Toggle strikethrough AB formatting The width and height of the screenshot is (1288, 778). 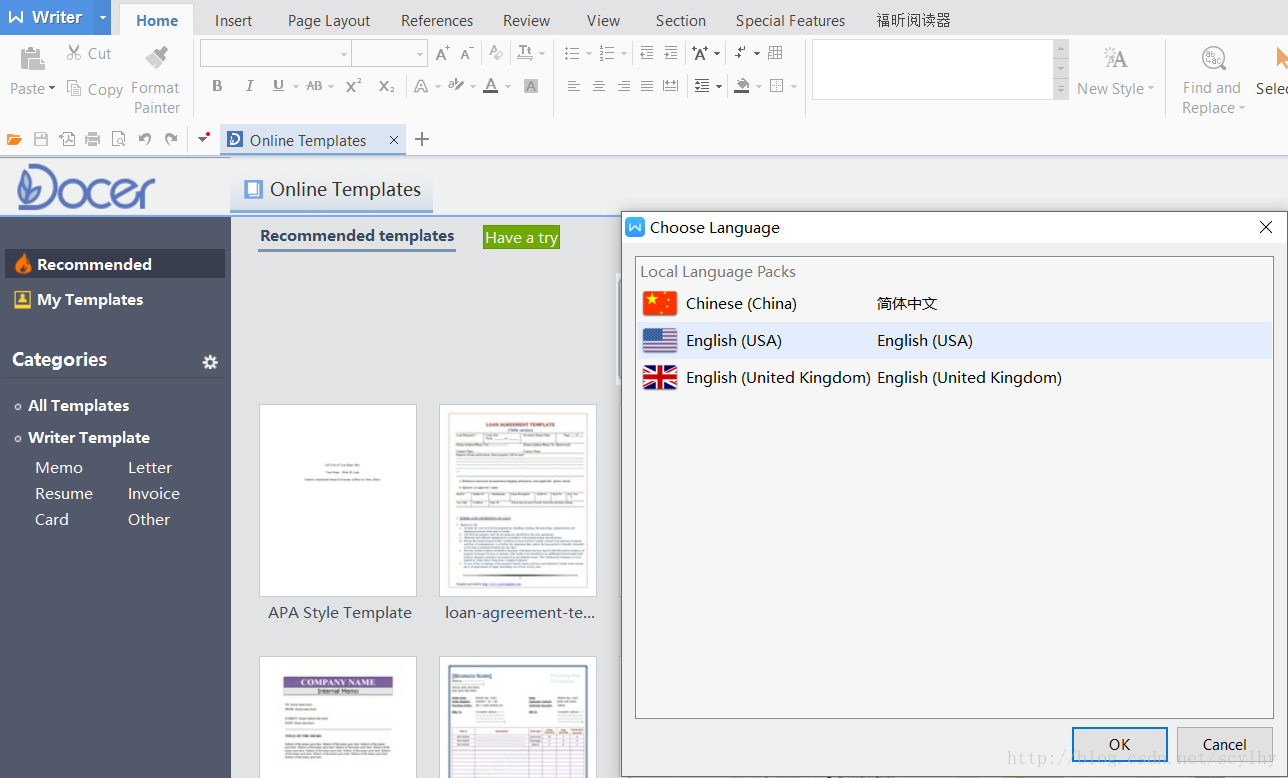(314, 86)
